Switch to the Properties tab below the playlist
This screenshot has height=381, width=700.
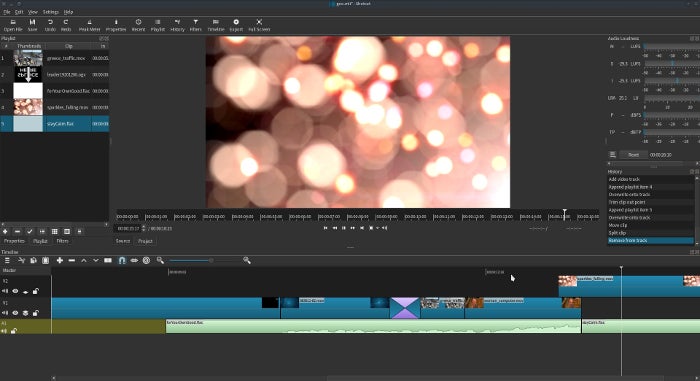[14, 241]
